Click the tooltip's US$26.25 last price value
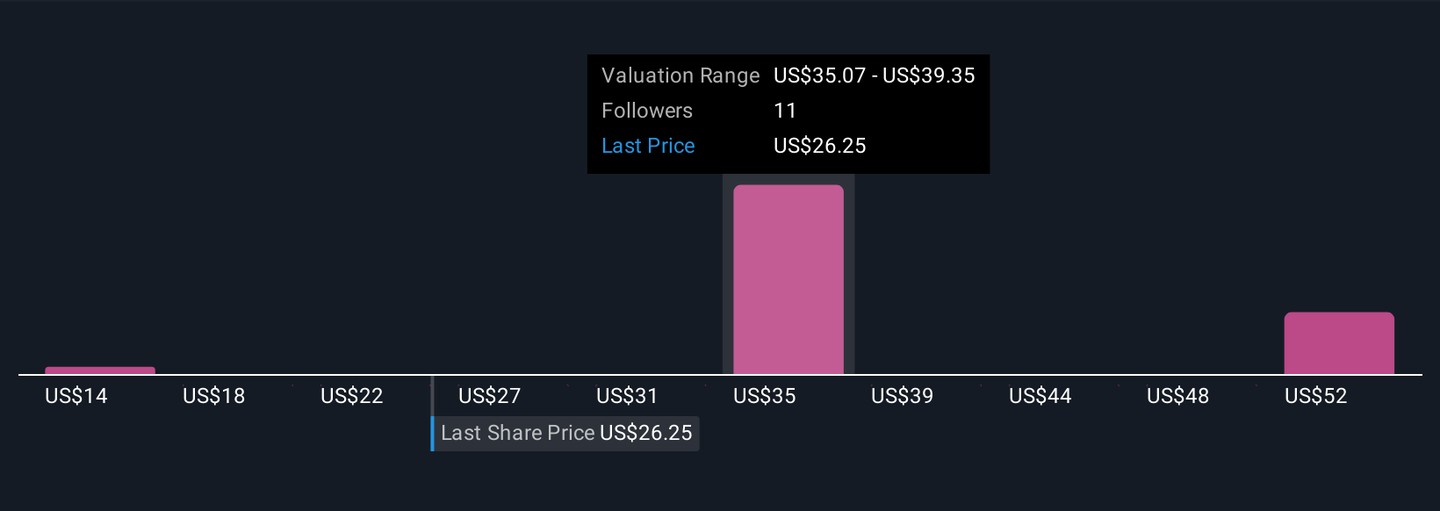The width and height of the screenshot is (1440, 511). pyautogui.click(x=820, y=146)
